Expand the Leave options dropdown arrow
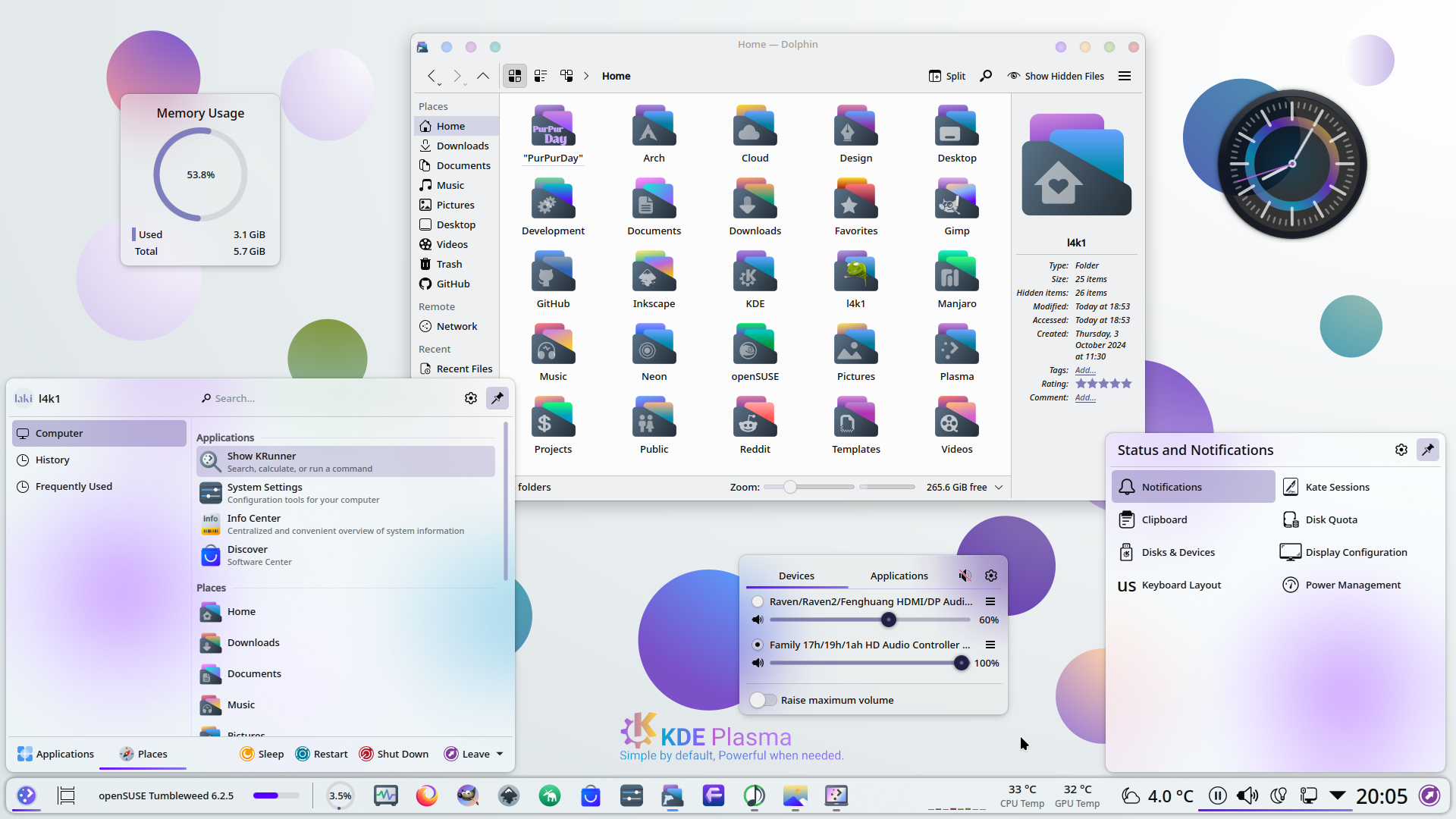Image resolution: width=1456 pixels, height=819 pixels. (x=500, y=754)
